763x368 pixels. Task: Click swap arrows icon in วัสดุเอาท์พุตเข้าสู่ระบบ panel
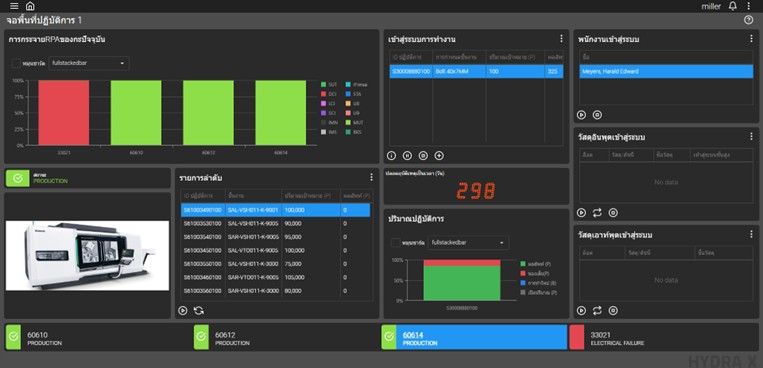(597, 311)
